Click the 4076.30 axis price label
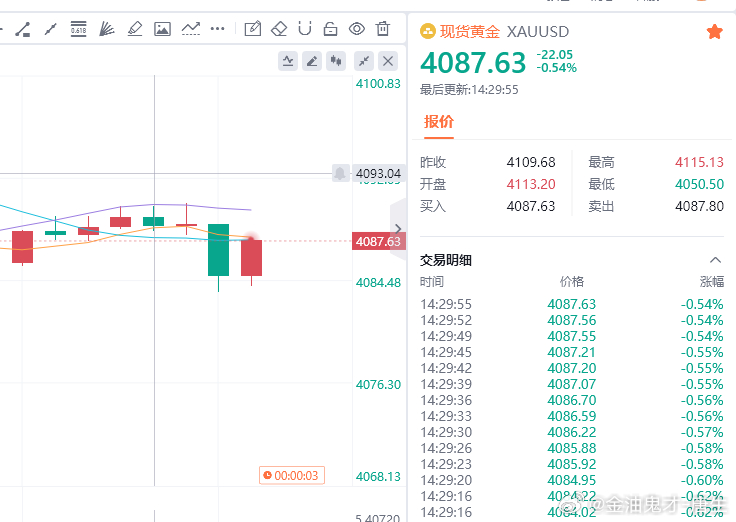 [378, 385]
